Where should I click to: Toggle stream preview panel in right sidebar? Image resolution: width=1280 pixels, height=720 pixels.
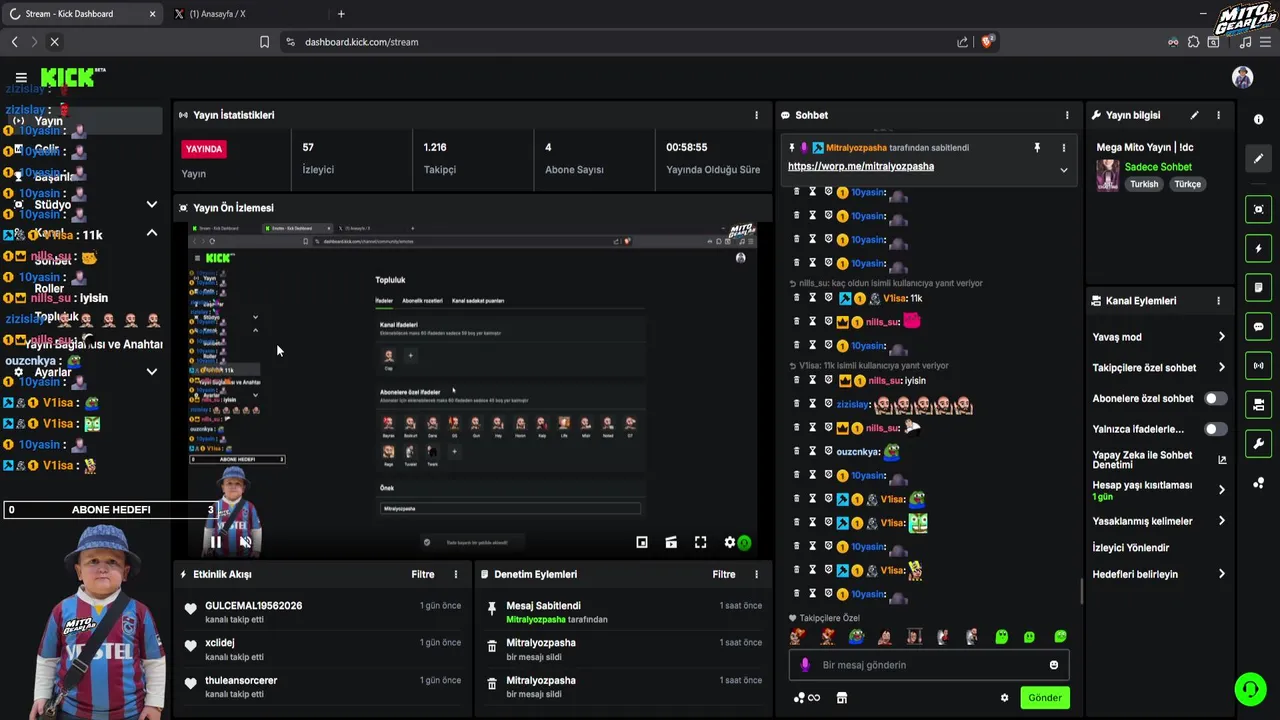coord(1258,209)
